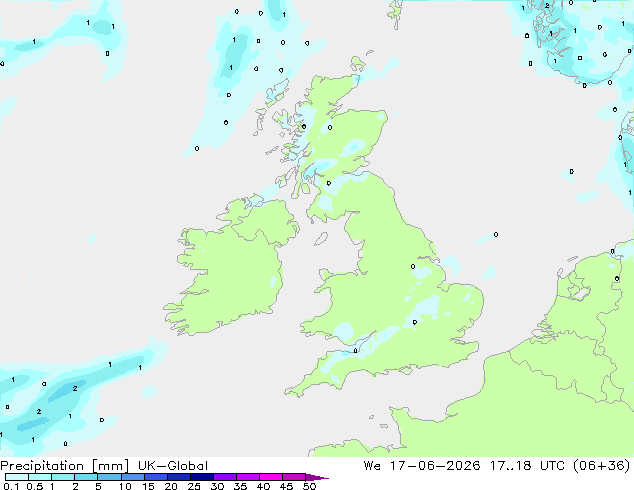The height and width of the screenshot is (490, 634).
Task: Click the 25–30 mm navy legend swatch
Action: (201, 477)
